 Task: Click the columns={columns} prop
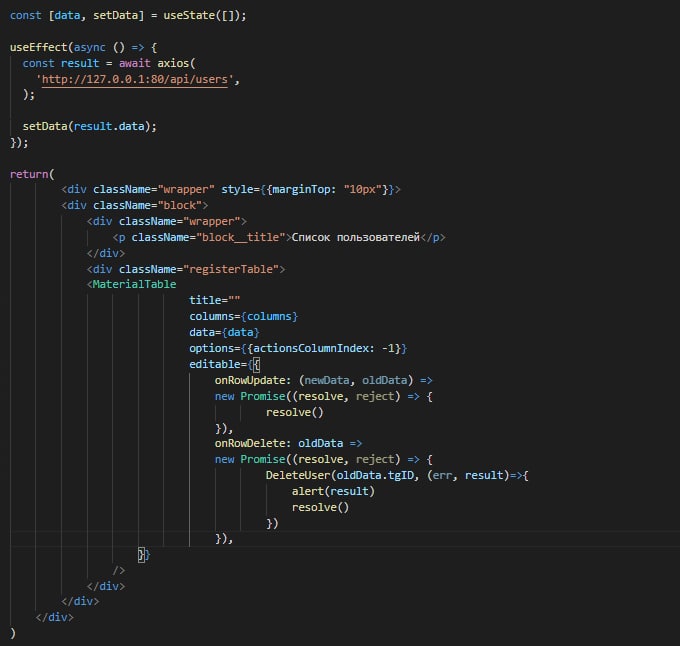pyautogui.click(x=243, y=316)
